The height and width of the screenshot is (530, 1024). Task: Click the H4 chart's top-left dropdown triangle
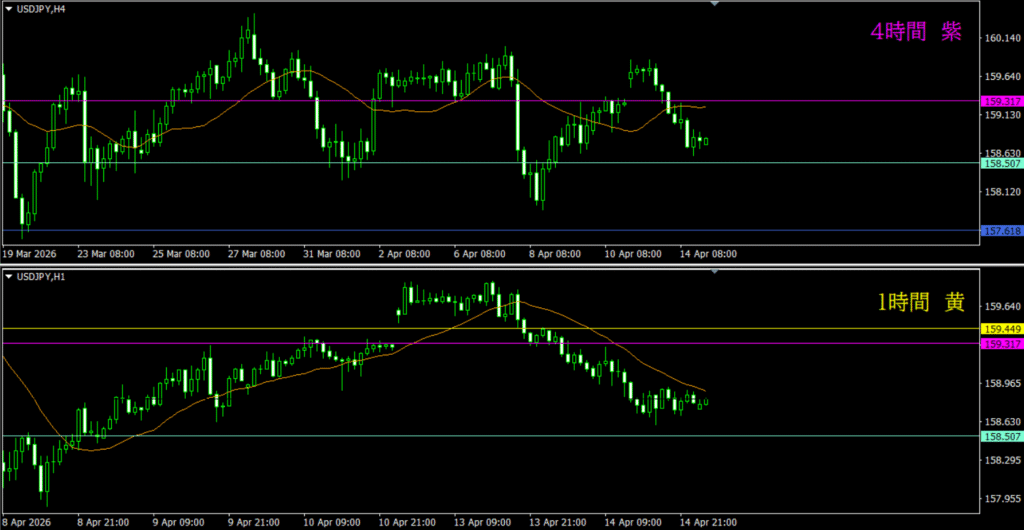pyautogui.click(x=8, y=9)
